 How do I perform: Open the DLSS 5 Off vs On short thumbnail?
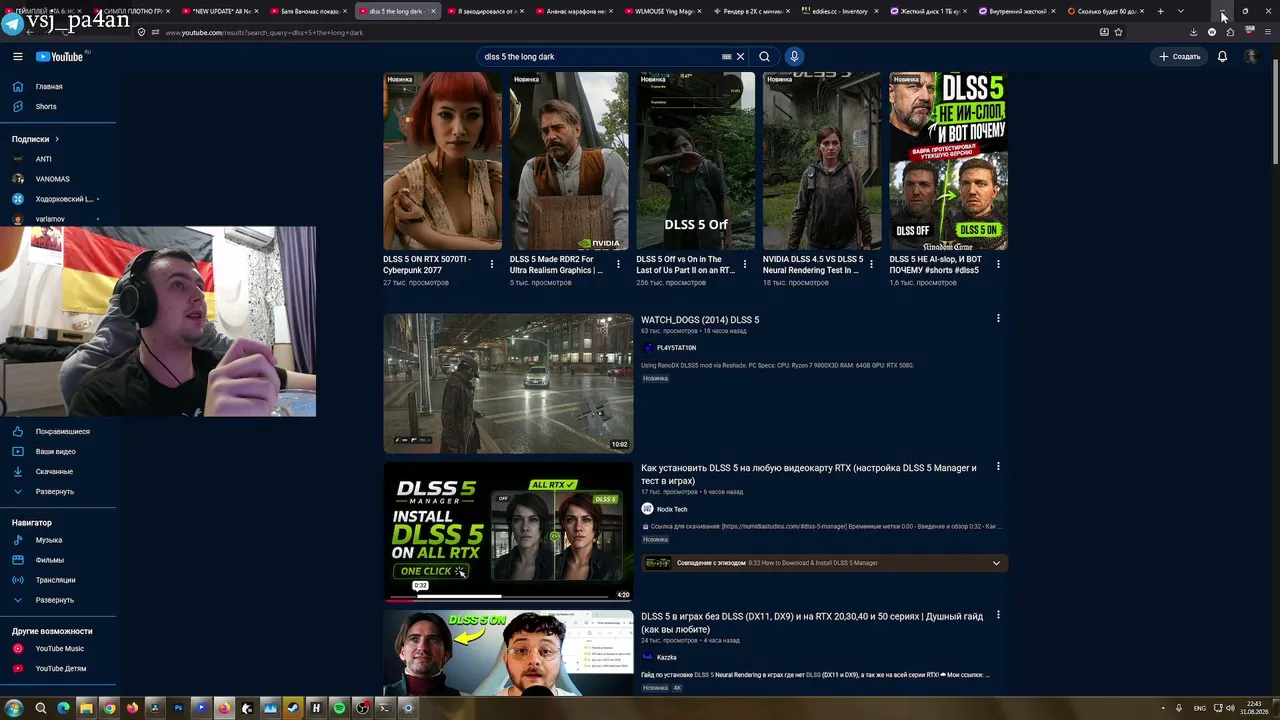click(696, 161)
